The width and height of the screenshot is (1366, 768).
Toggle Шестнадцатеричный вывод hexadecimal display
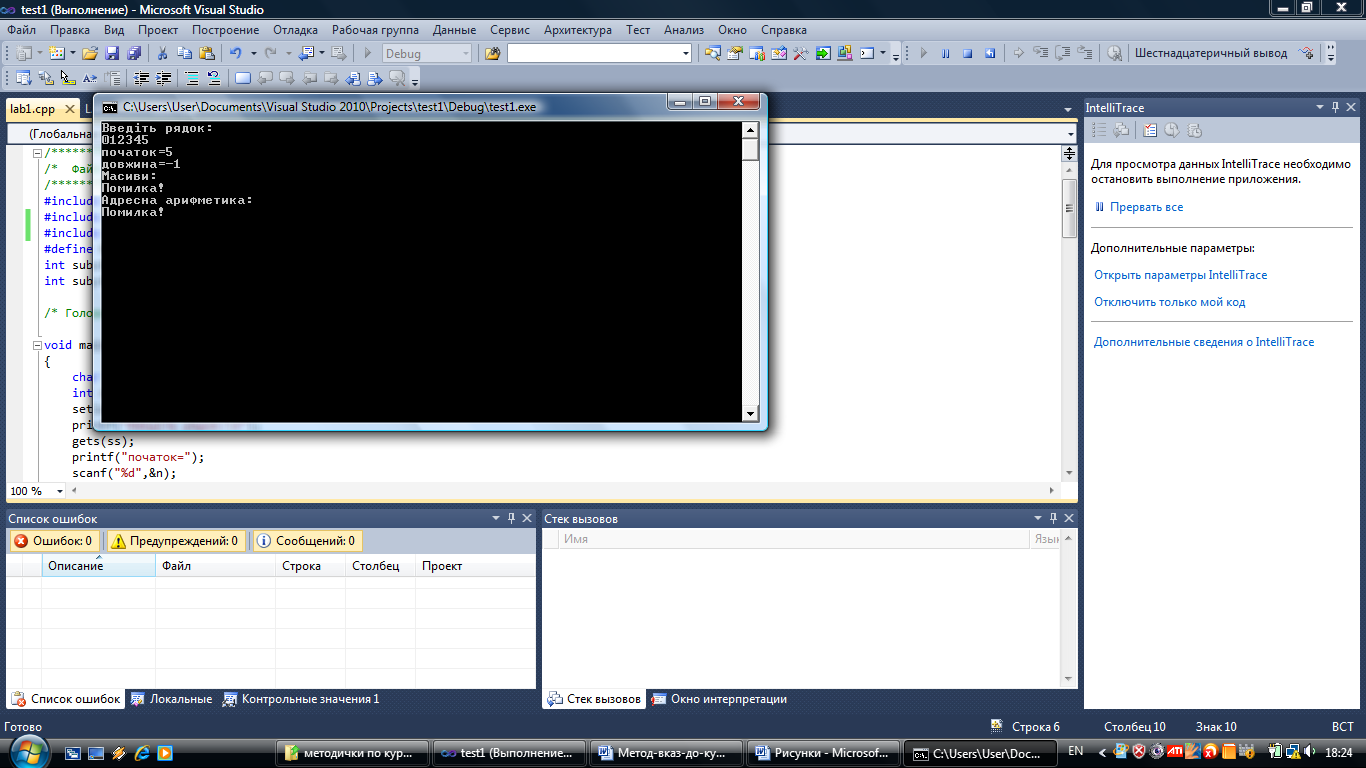(1211, 53)
